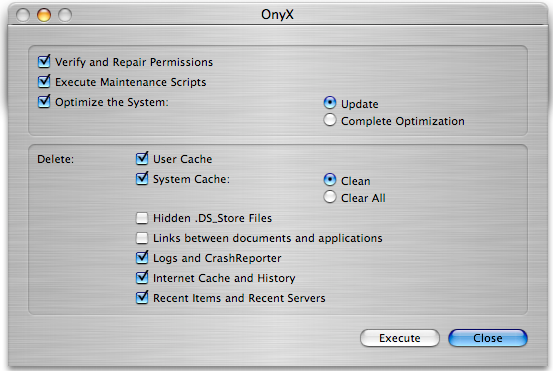Image resolution: width=553 pixels, height=371 pixels.
Task: Check Links between documents and applications
Action: 142,238
